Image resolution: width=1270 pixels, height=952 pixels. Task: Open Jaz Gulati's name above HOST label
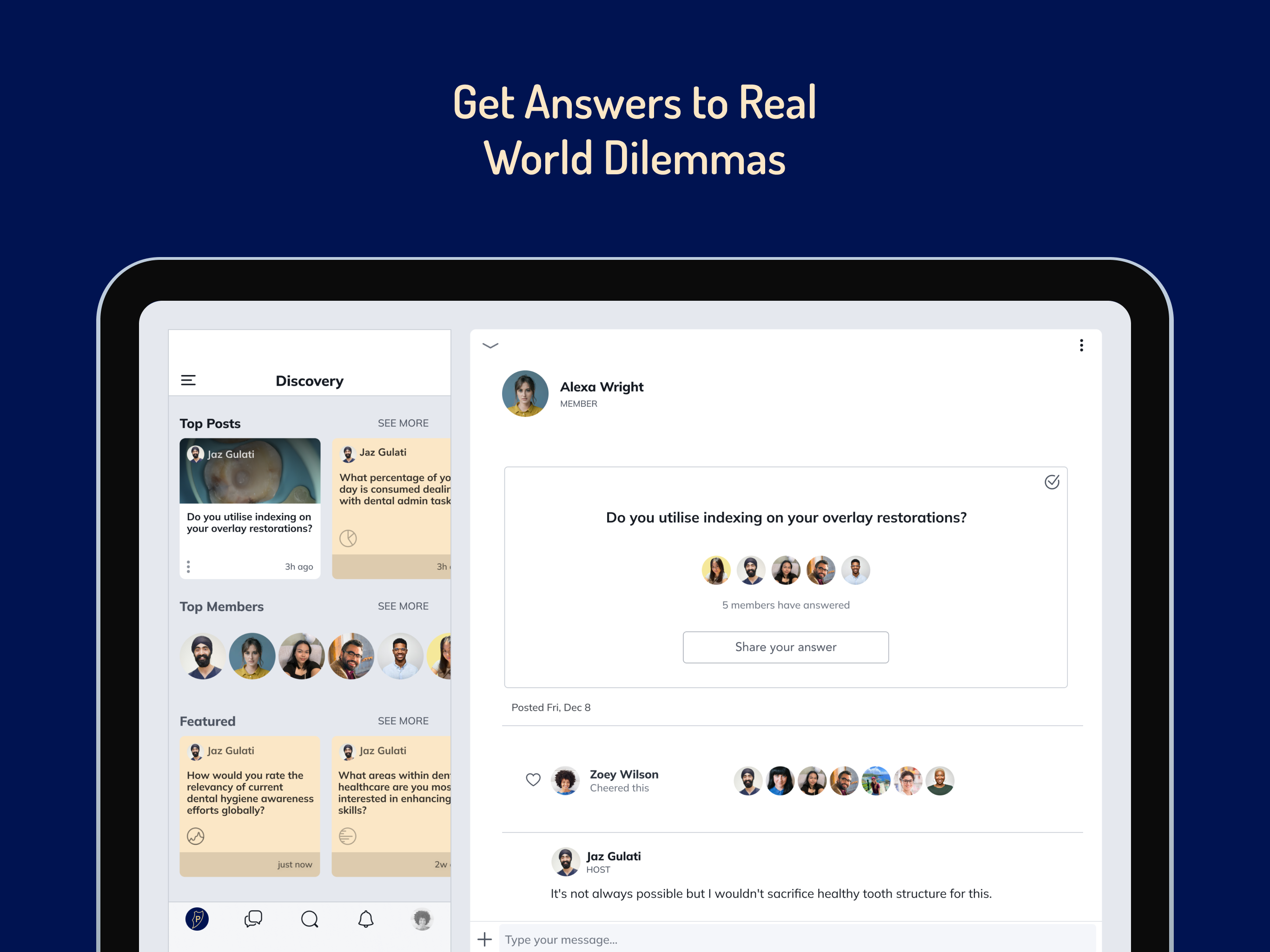click(x=613, y=856)
